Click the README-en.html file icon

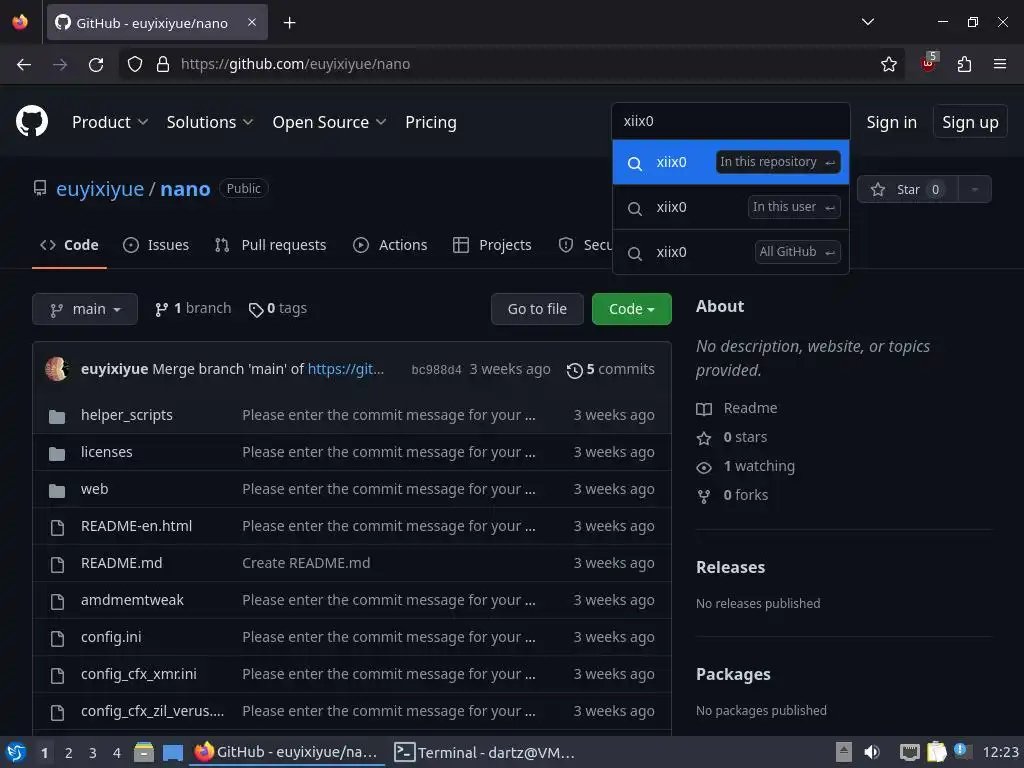pyautogui.click(x=57, y=527)
